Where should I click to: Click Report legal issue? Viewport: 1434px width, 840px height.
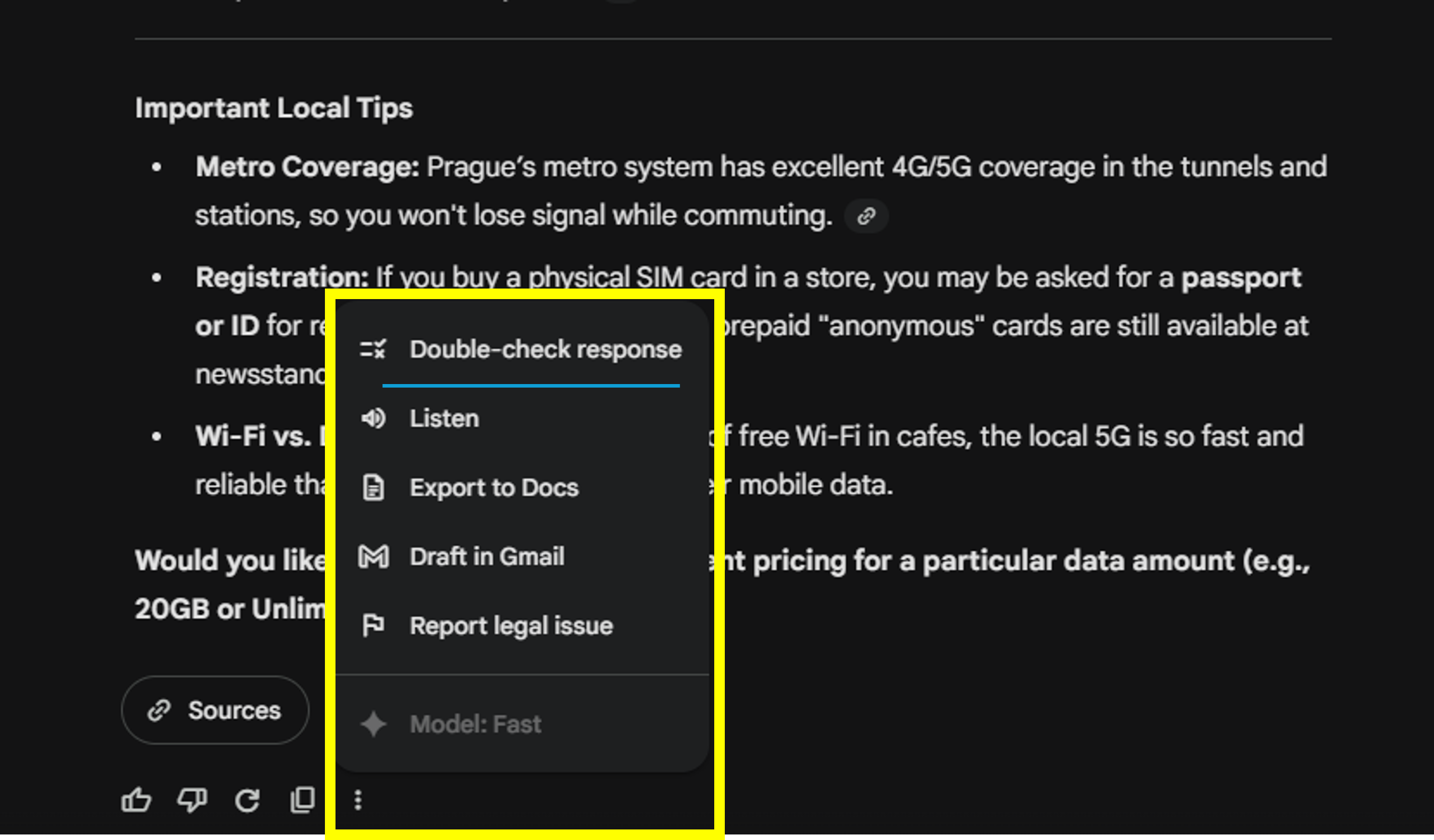(x=511, y=625)
